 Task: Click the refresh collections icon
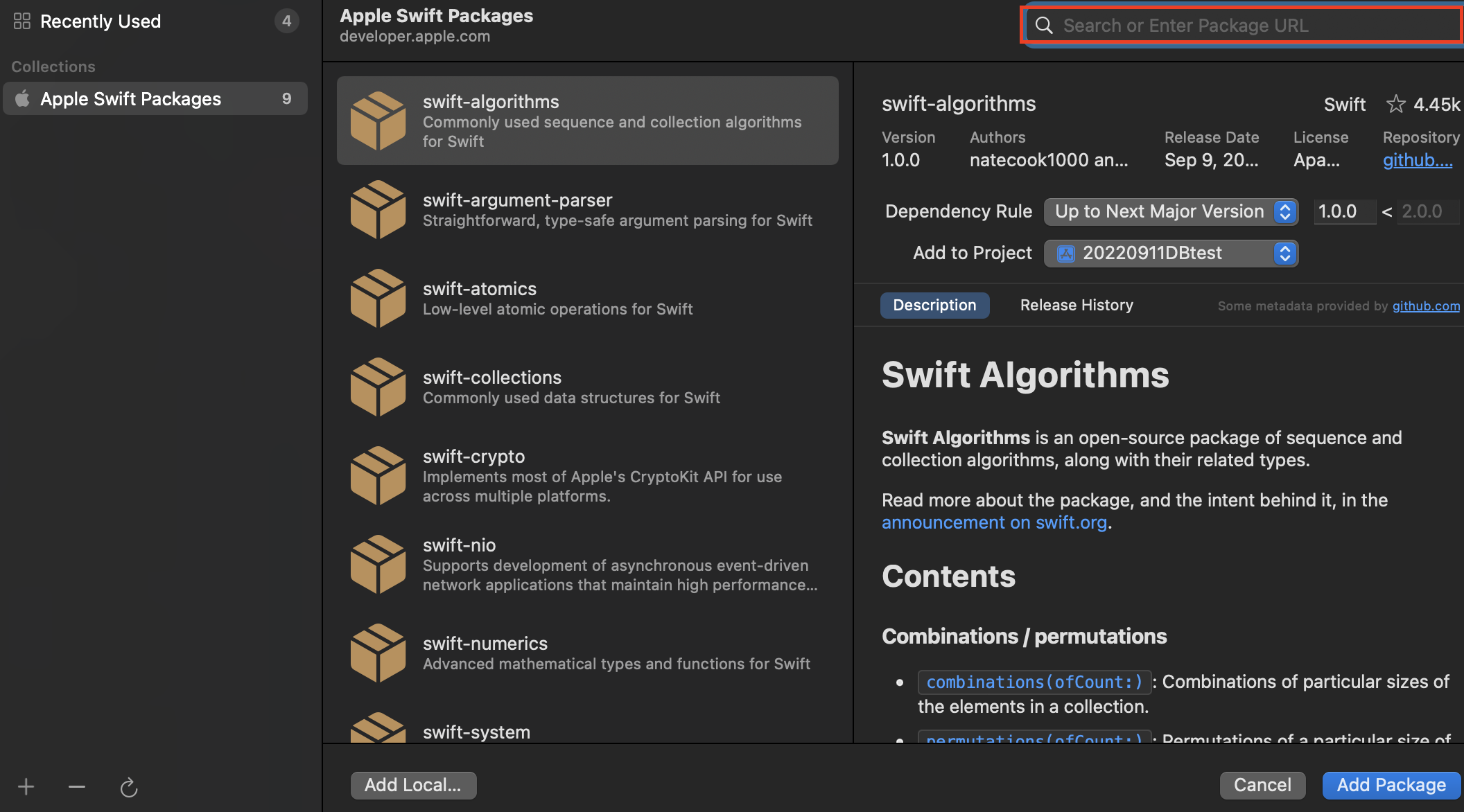129,787
